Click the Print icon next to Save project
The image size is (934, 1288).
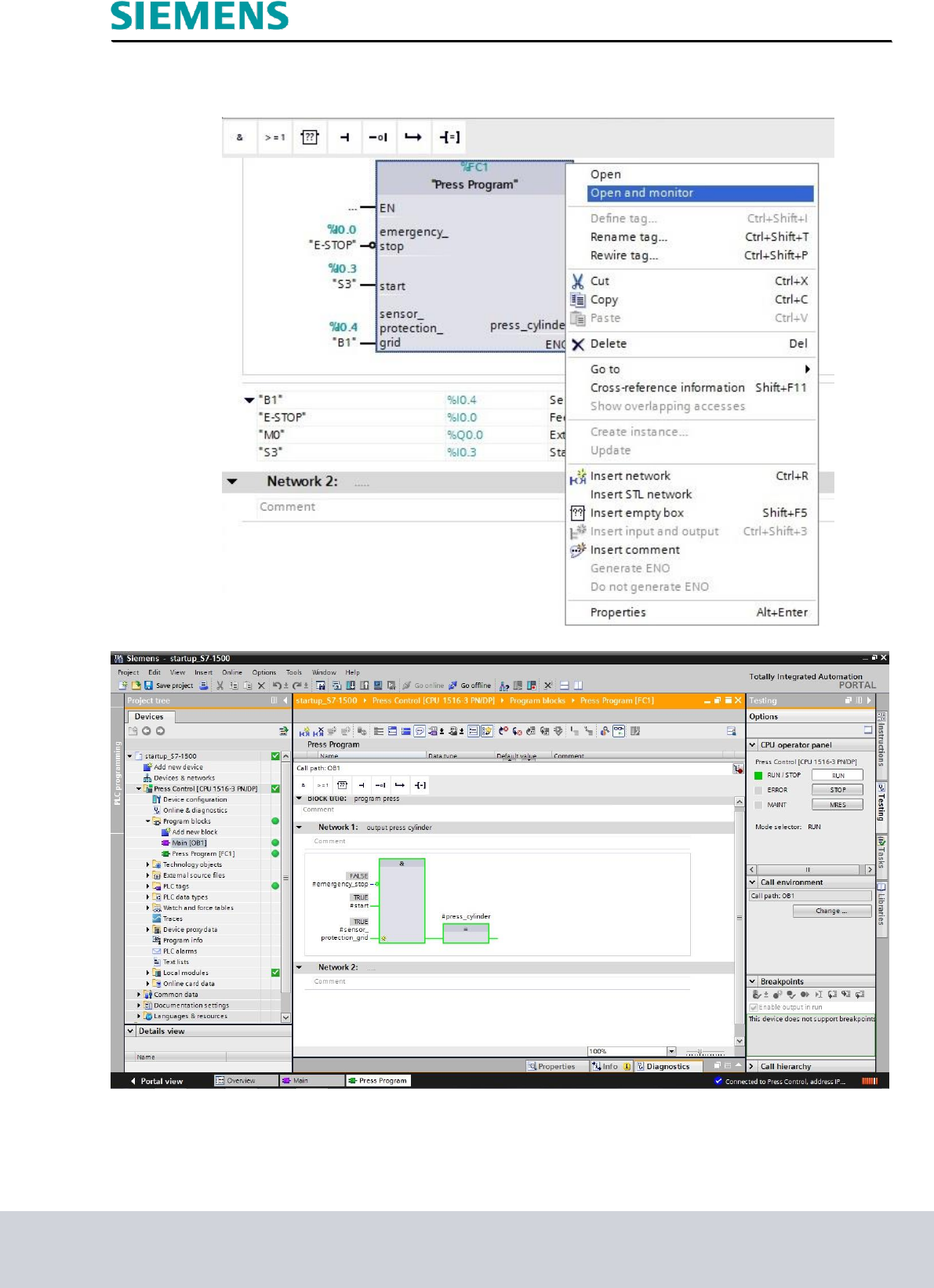pos(204,686)
